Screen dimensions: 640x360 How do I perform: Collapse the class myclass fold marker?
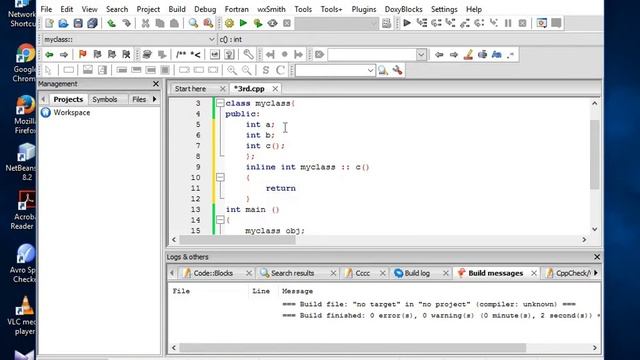(x=220, y=103)
